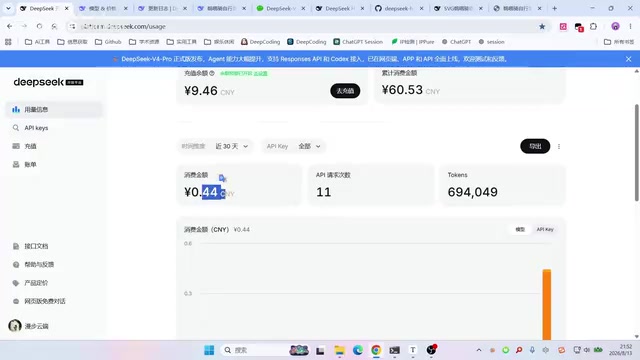Open Chrome from the taskbar
This screenshot has width=640, height=360.
(x=376, y=350)
